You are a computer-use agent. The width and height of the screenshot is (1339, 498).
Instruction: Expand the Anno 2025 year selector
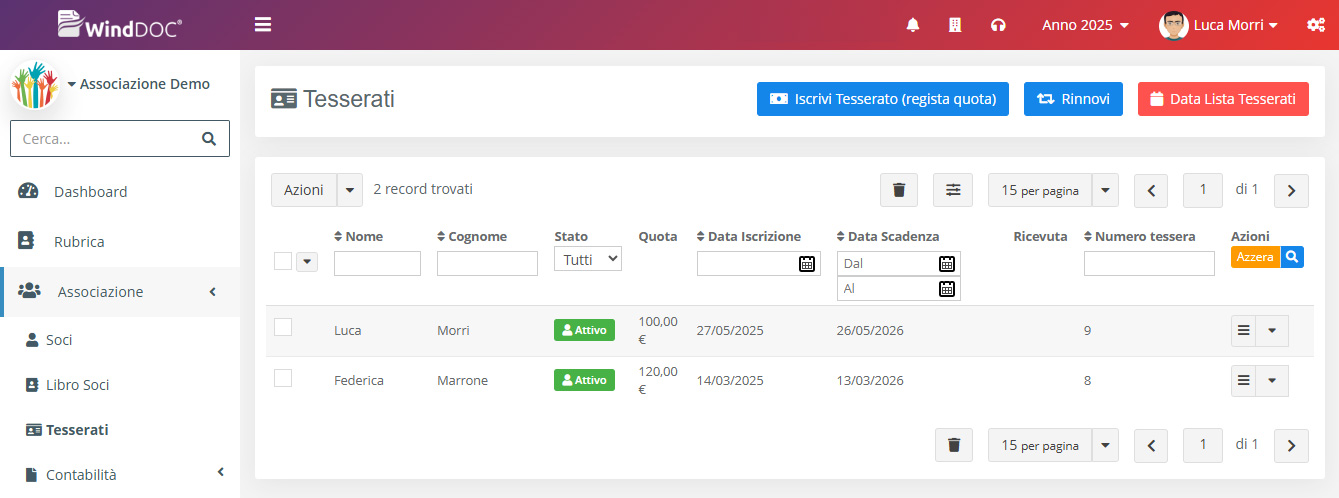(x=1085, y=25)
